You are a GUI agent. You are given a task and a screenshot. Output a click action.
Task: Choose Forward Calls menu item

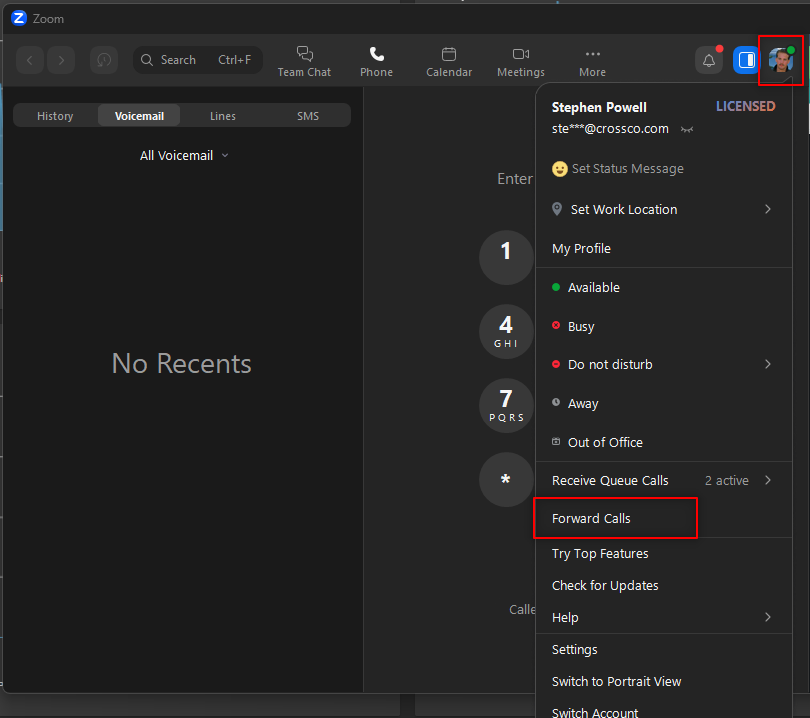coord(664,519)
